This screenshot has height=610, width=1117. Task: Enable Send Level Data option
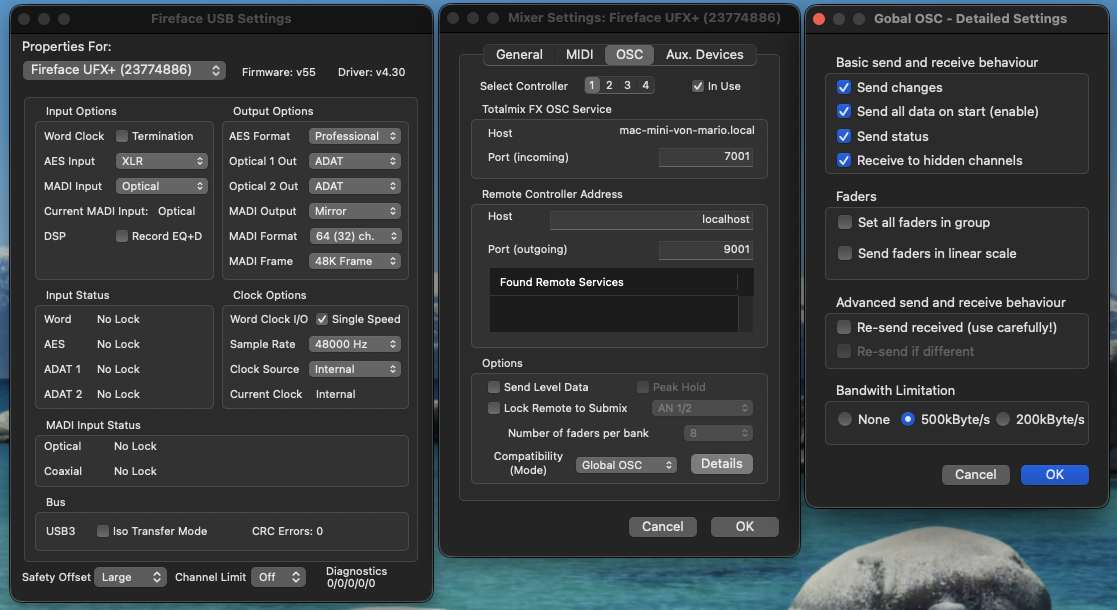pyautogui.click(x=494, y=387)
